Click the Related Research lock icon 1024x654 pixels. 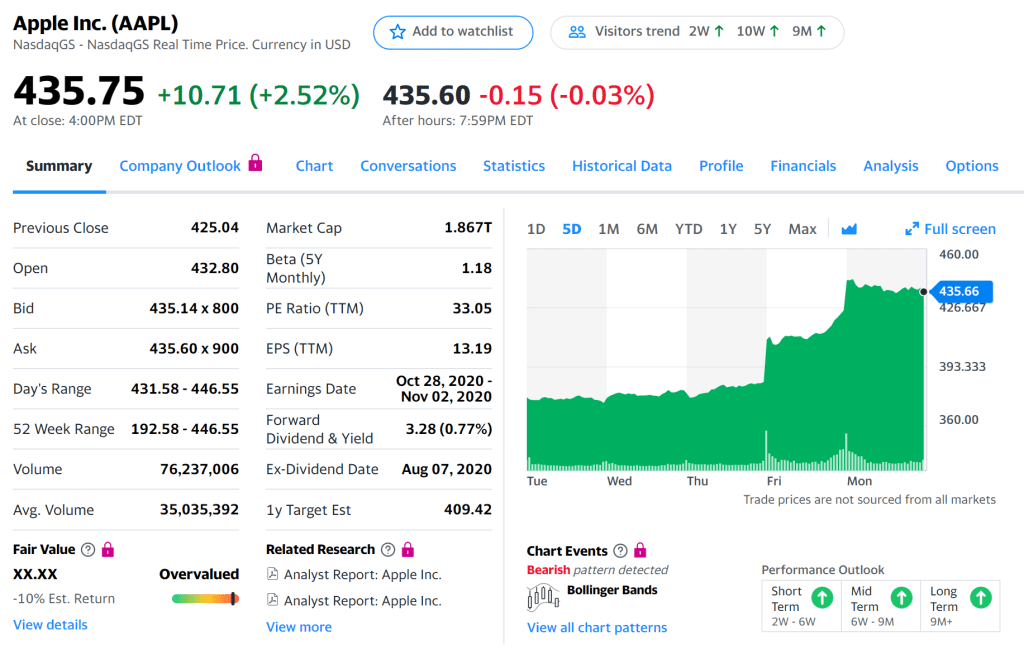tap(407, 550)
